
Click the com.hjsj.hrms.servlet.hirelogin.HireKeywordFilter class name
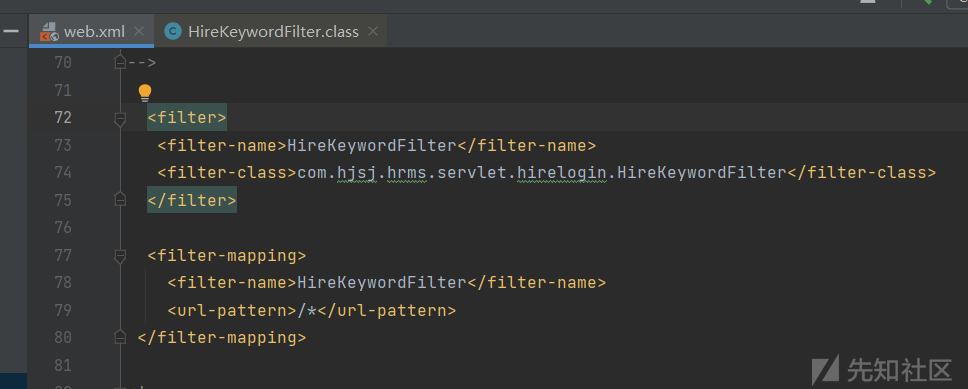[x=541, y=172]
